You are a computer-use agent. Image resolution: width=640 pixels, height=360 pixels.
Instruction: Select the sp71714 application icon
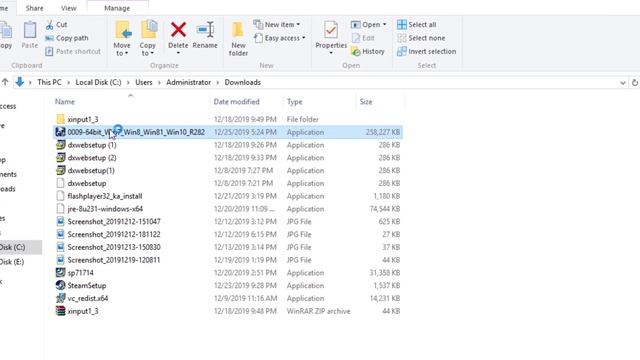(x=60, y=273)
